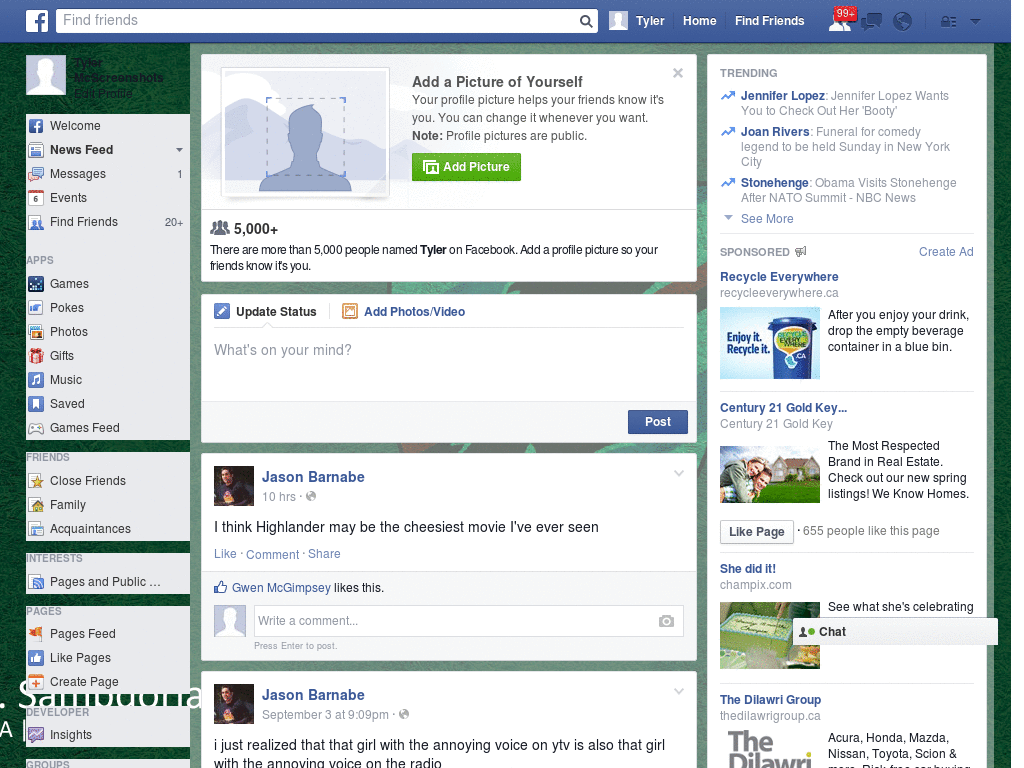Viewport: 1024px width, 768px height.
Task: Click Find Friends in the top bar
Action: click(x=769, y=21)
